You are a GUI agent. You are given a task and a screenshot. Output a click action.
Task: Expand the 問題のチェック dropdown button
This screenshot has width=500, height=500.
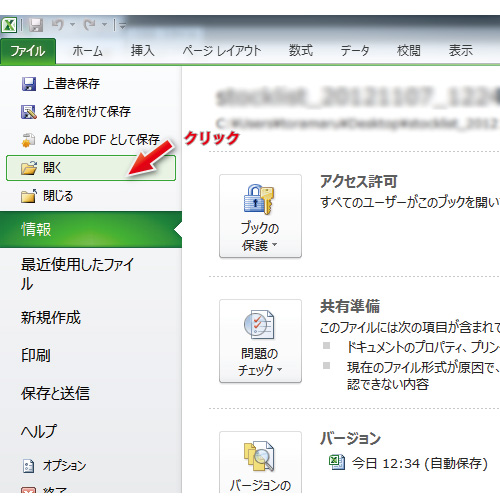[260, 341]
